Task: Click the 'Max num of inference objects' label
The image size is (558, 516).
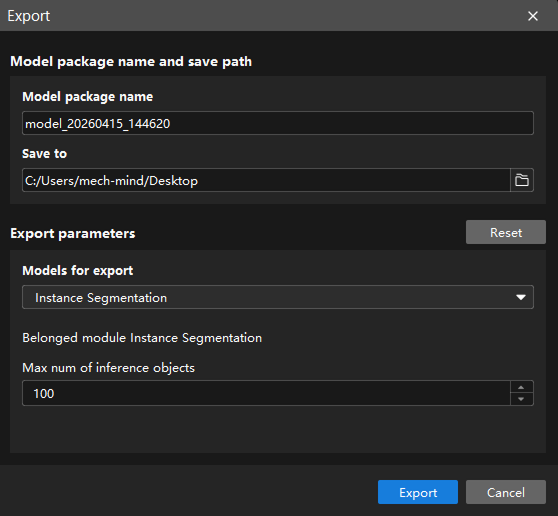Action: click(x=109, y=368)
